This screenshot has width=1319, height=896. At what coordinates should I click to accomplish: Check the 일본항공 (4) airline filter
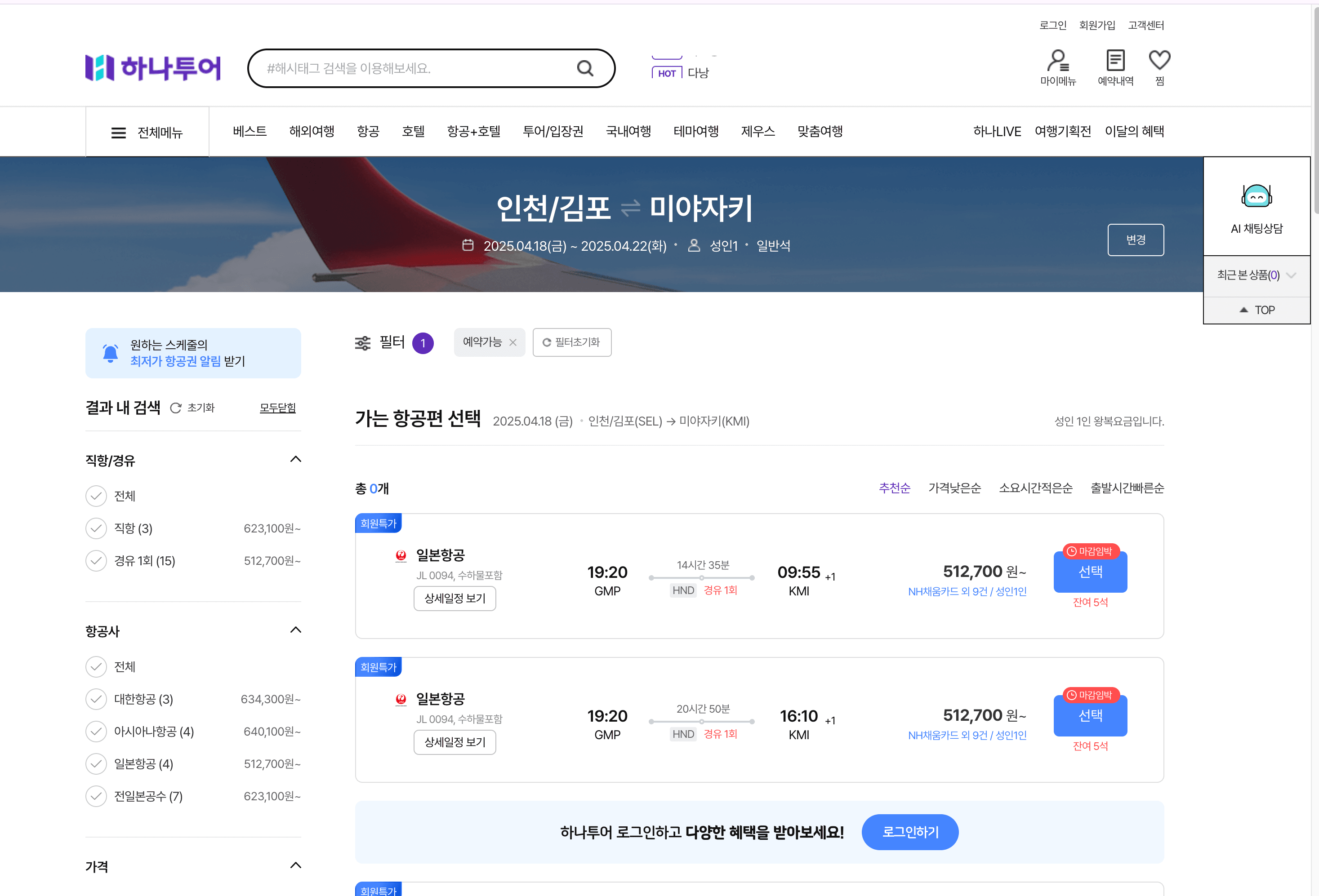tap(97, 764)
